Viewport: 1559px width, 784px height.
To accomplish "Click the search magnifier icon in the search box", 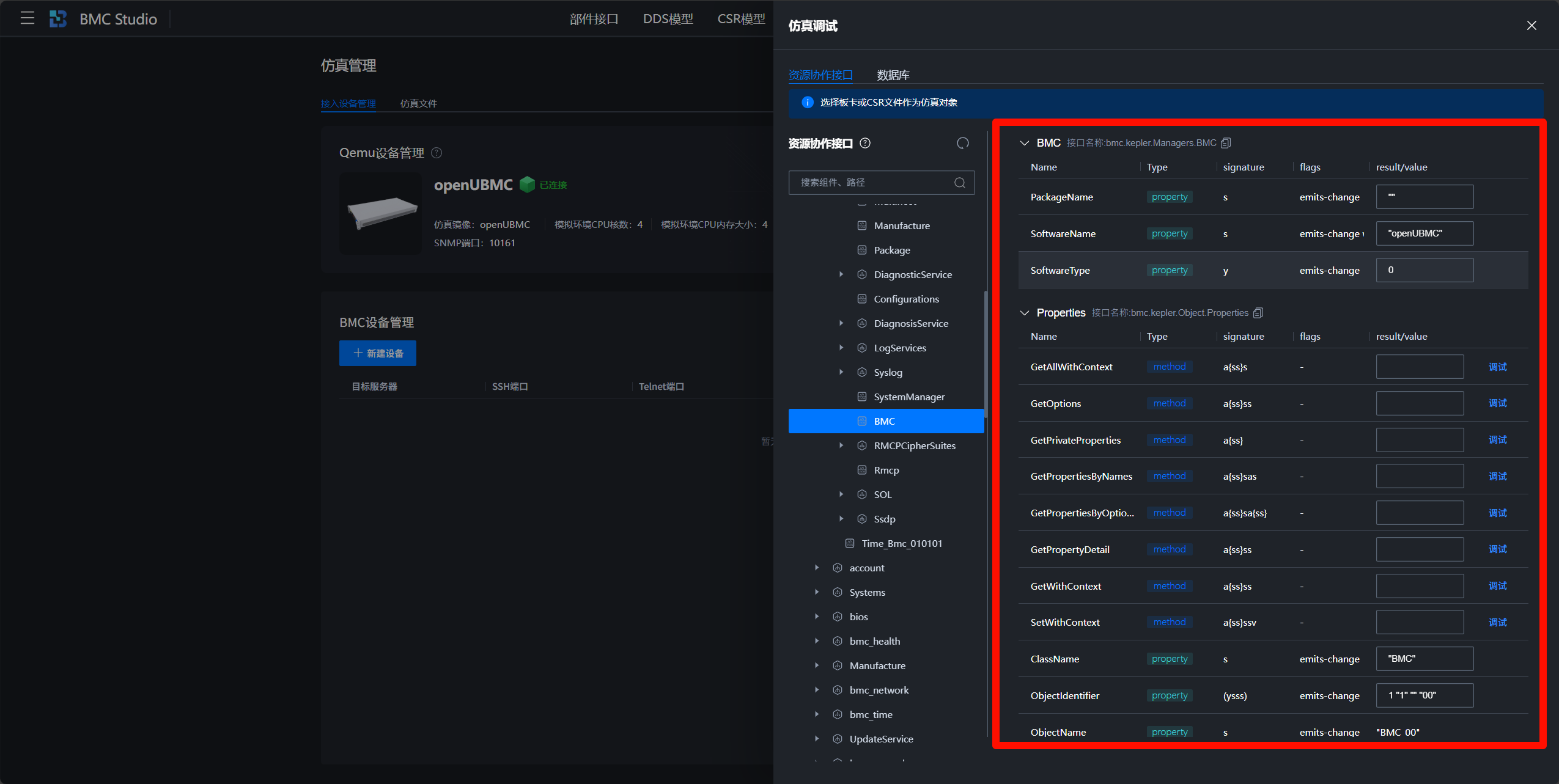I will pyautogui.click(x=959, y=183).
